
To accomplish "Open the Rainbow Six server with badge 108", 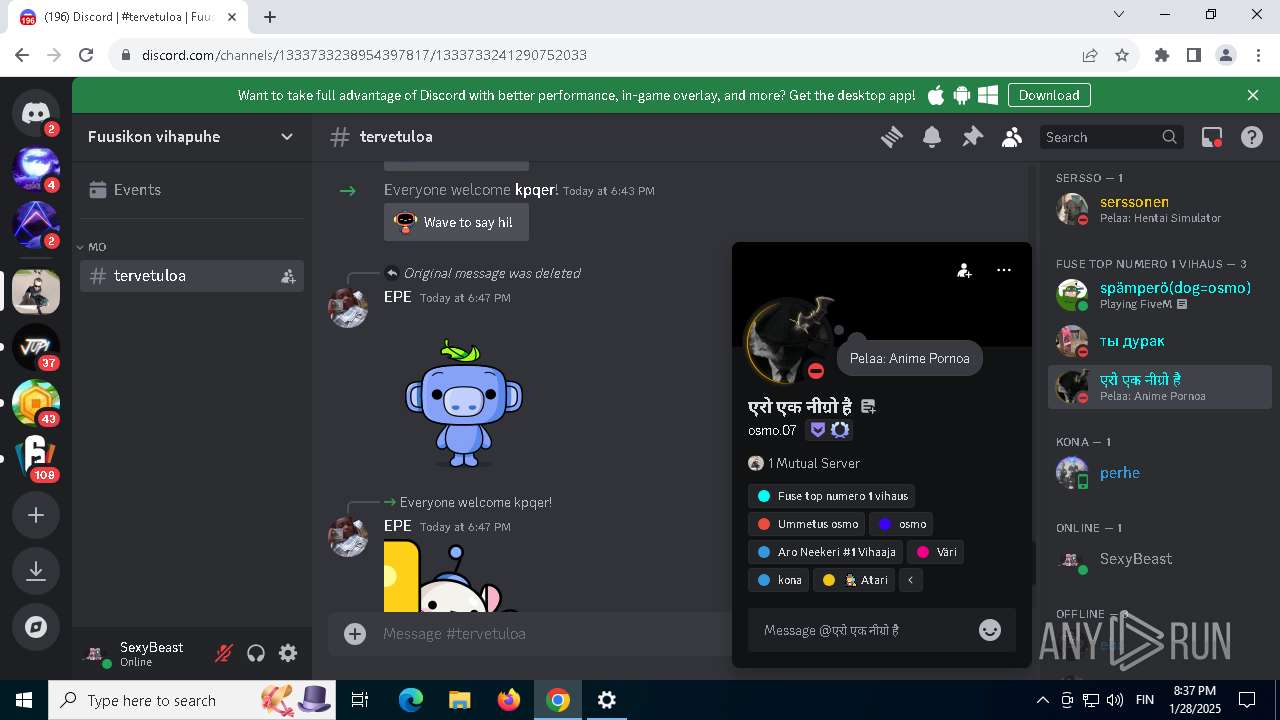I will pyautogui.click(x=36, y=459).
